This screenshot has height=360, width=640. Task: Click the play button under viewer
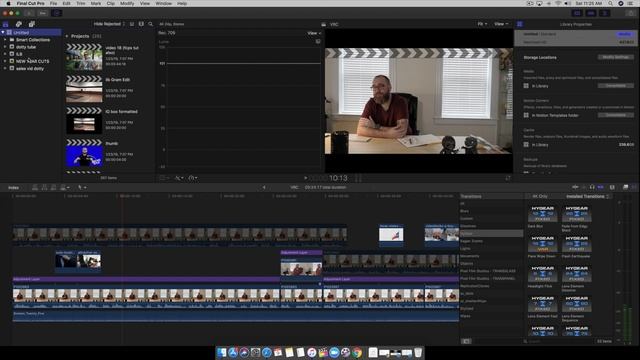(305, 178)
